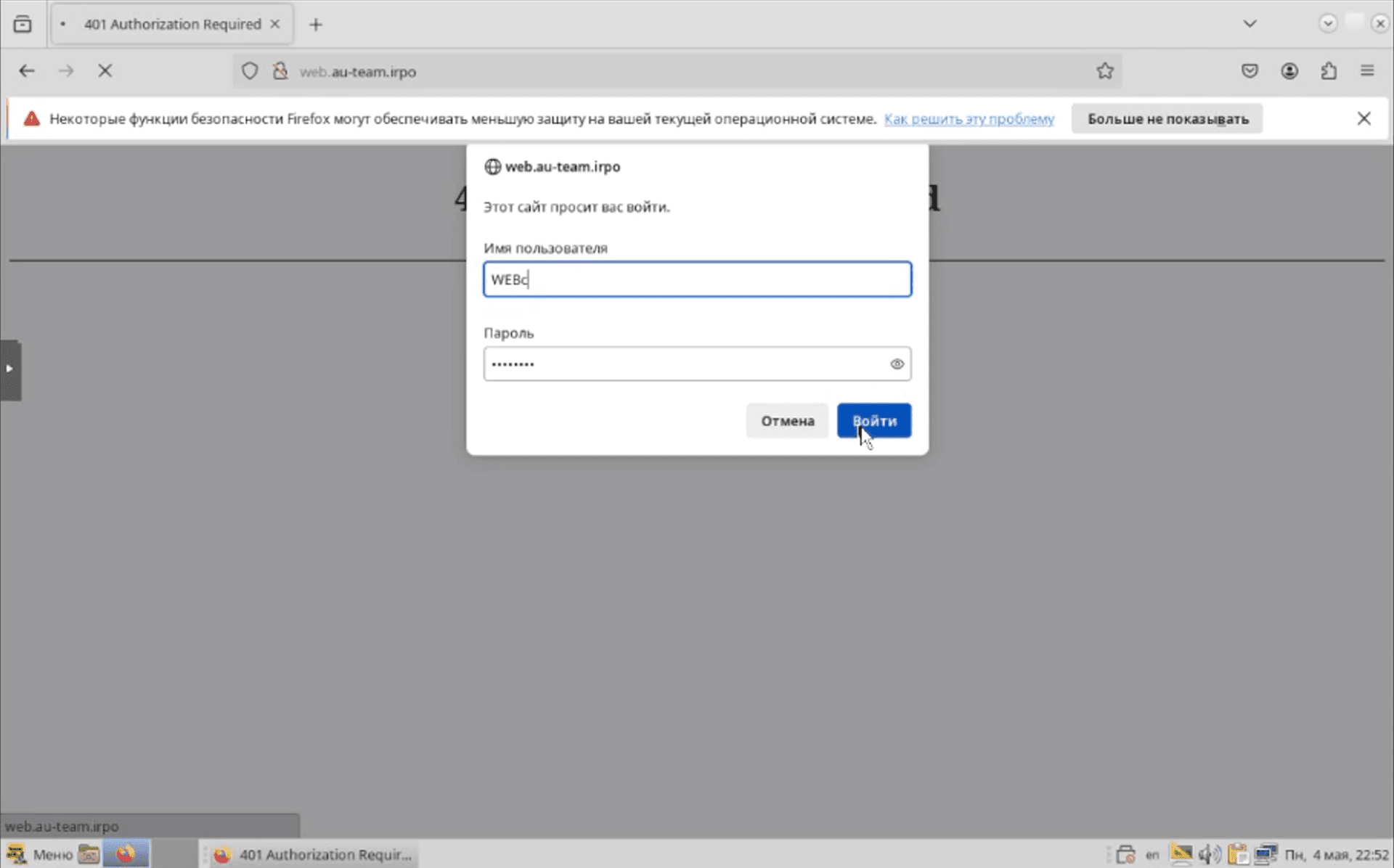The height and width of the screenshot is (868, 1394).
Task: Click the address bar URL
Action: pos(358,72)
